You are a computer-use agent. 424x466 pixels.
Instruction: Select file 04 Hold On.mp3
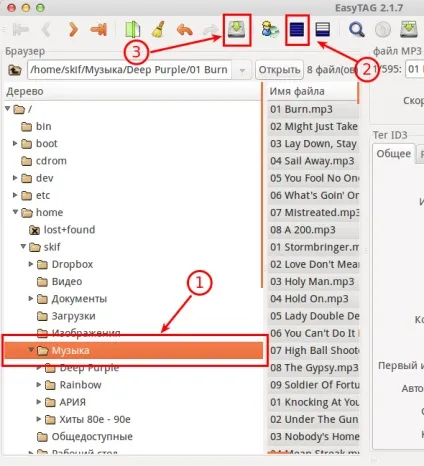coord(313,299)
